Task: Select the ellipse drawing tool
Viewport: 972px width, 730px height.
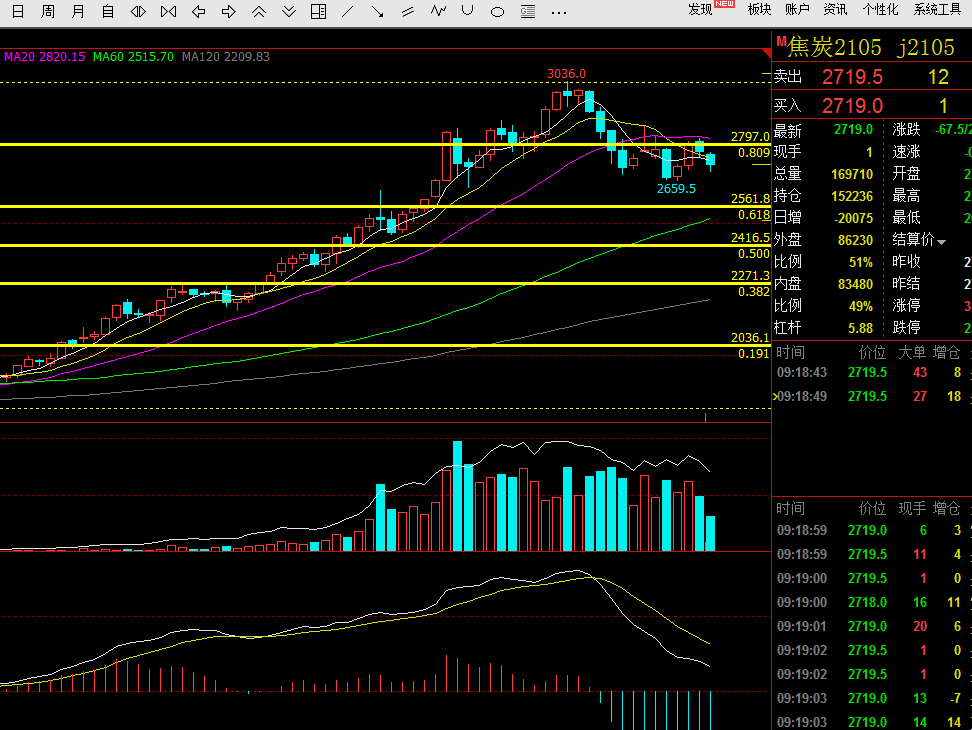Action: (x=497, y=12)
